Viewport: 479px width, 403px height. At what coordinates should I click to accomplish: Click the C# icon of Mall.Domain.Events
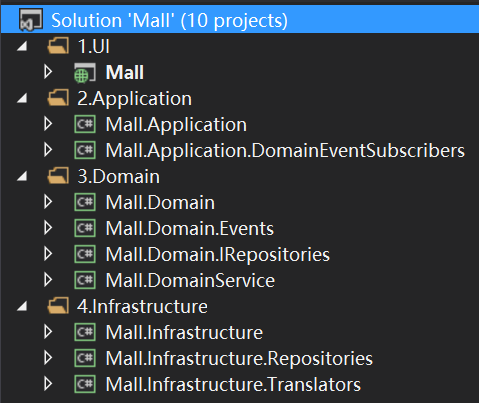pos(85,228)
